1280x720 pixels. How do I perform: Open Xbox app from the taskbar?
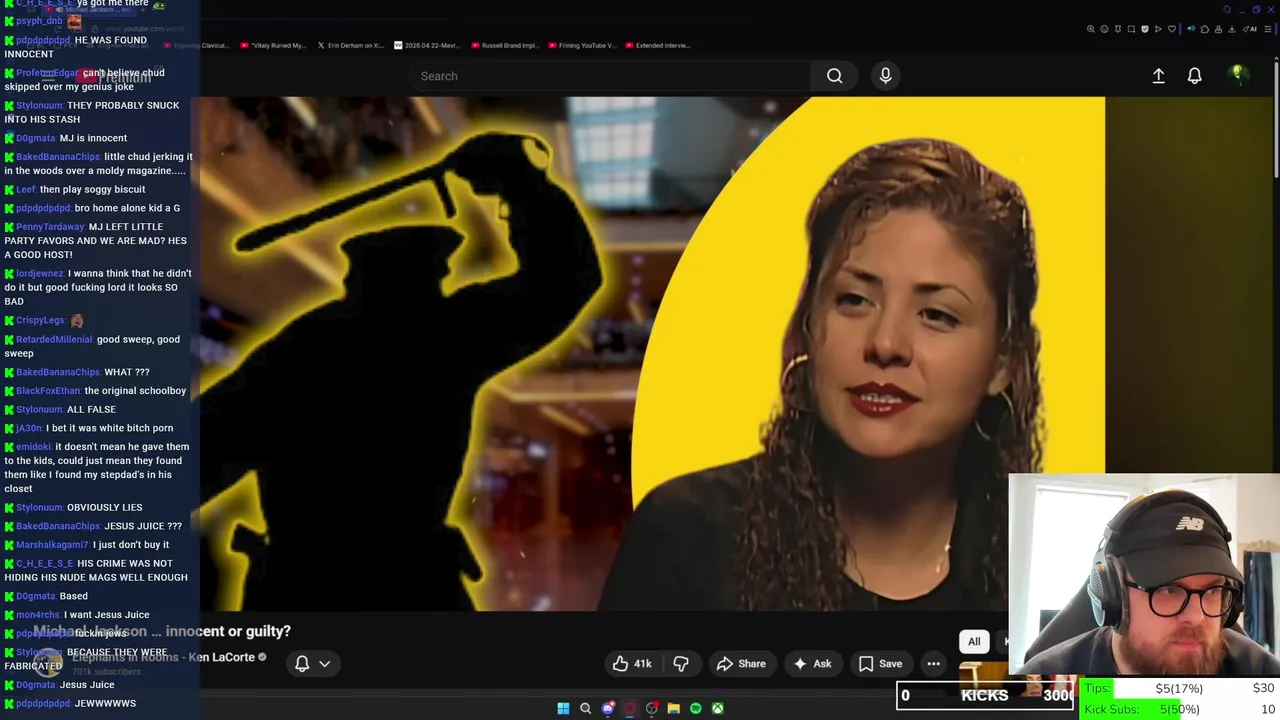coord(717,708)
